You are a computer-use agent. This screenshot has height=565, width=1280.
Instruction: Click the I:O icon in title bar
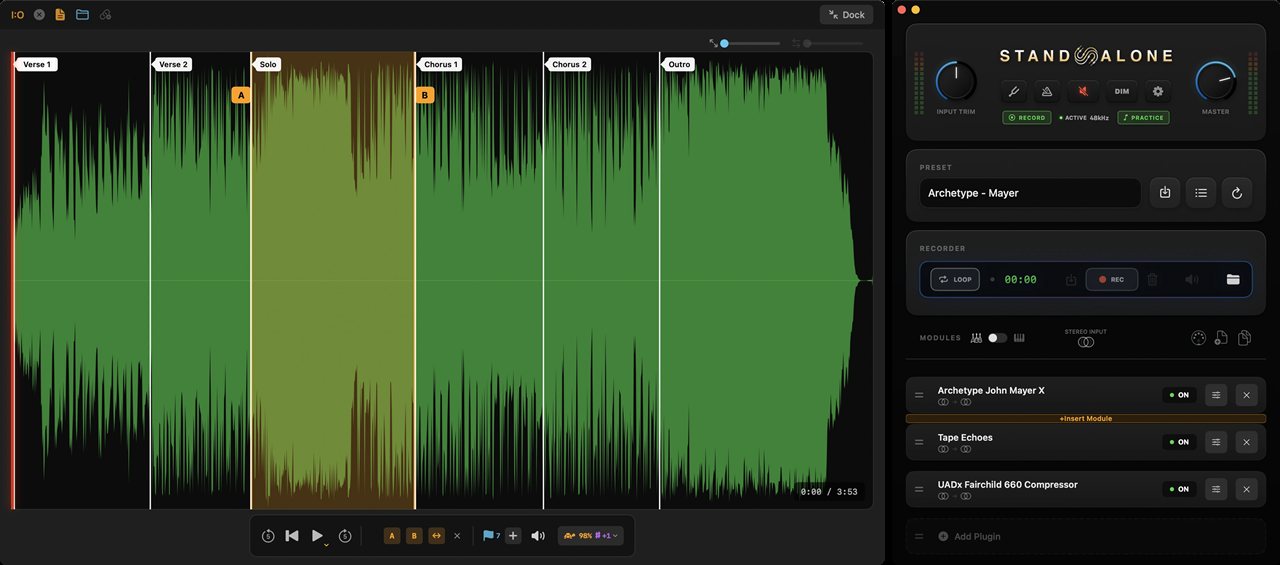(17, 15)
